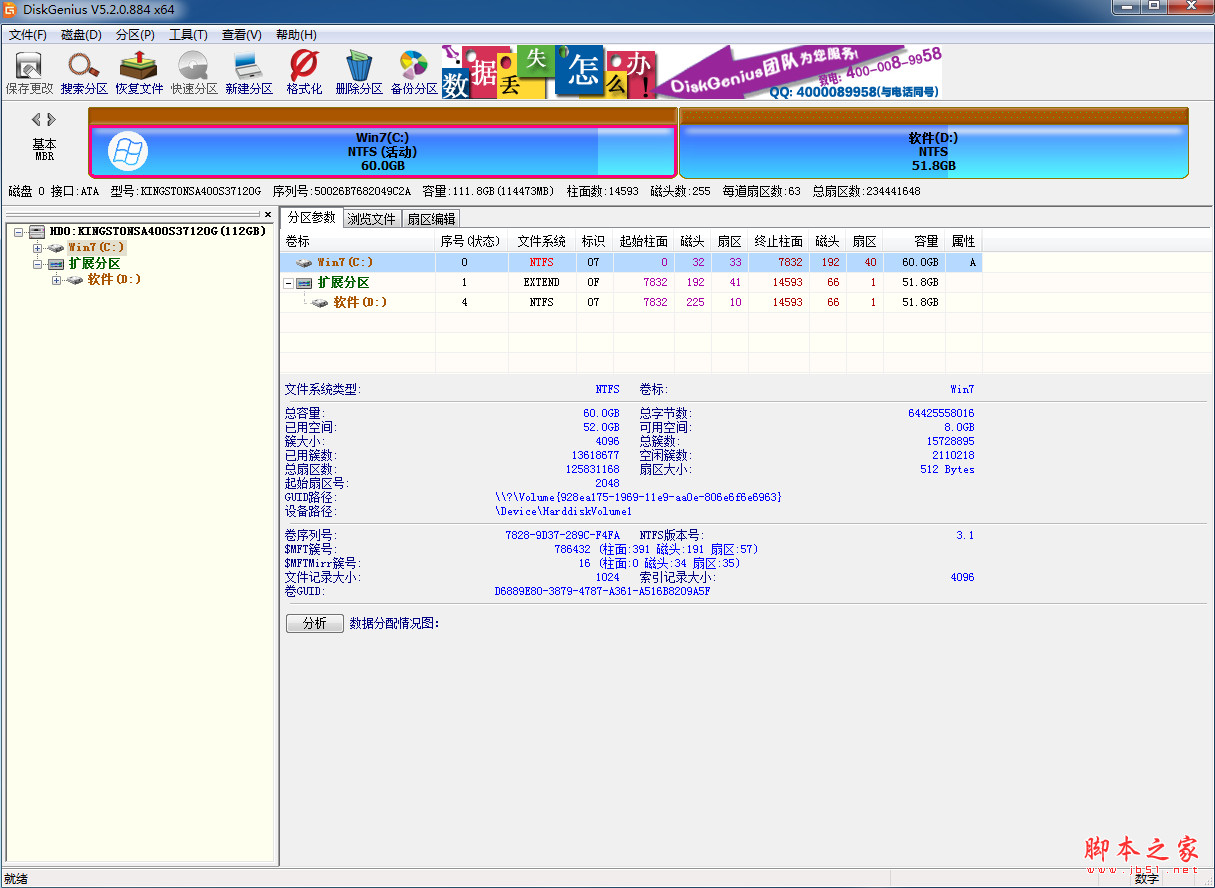Click the Windows logo on Win7(C:) bar
Image resolution: width=1215 pixels, height=888 pixels.
128,151
